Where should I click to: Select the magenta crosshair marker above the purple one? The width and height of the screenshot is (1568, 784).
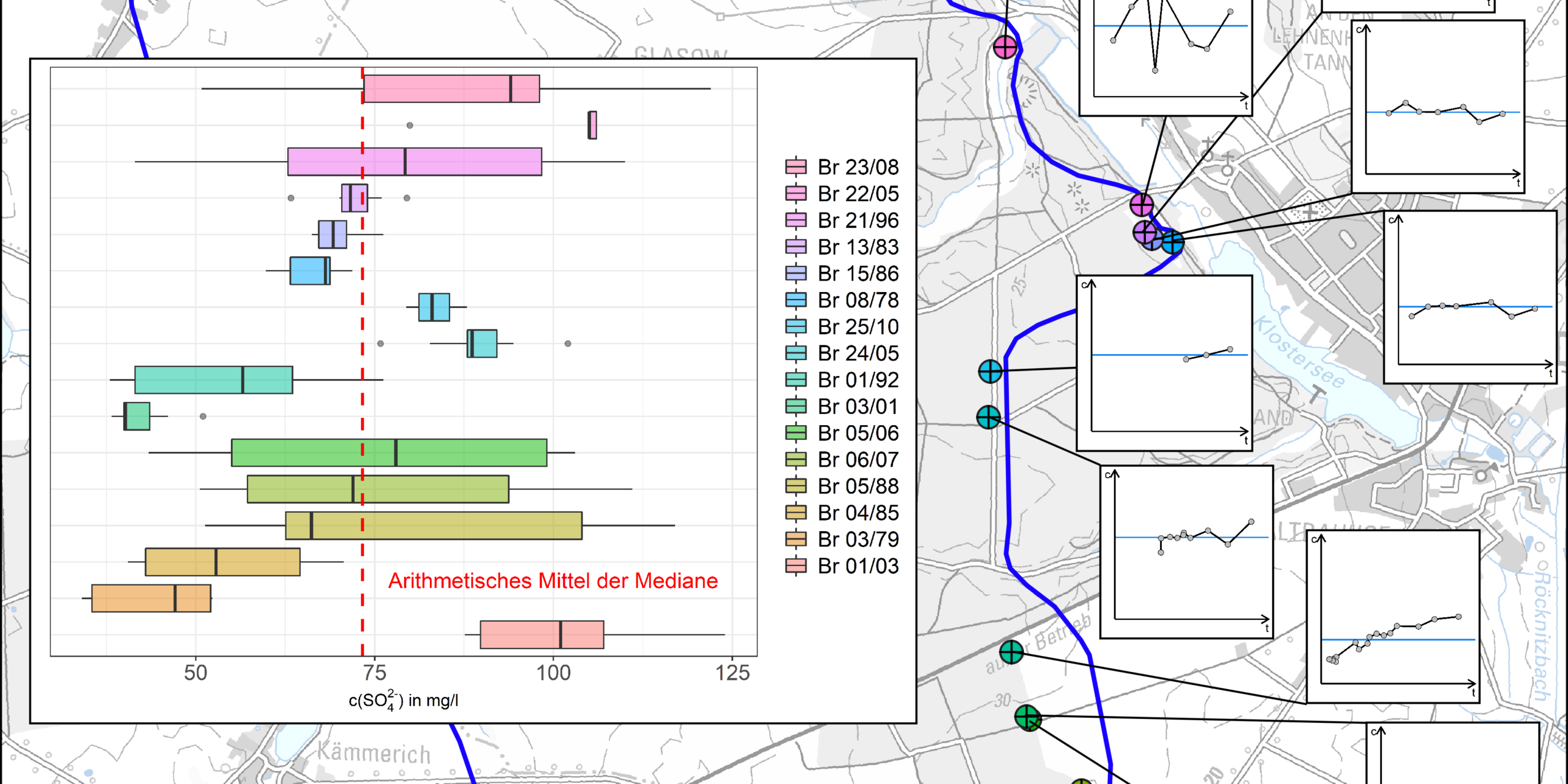1141,205
